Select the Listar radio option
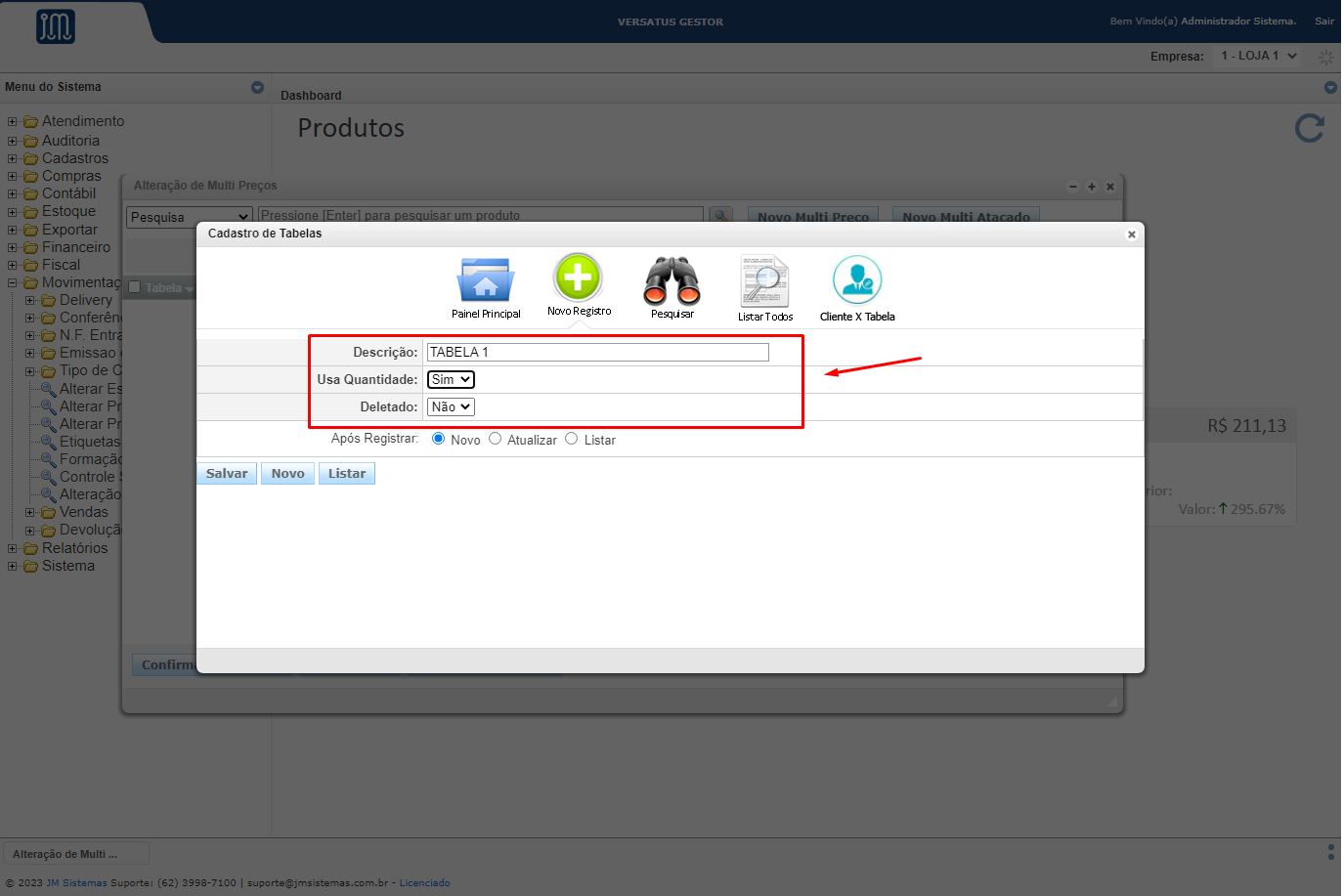The width and height of the screenshot is (1343, 896). 572,439
